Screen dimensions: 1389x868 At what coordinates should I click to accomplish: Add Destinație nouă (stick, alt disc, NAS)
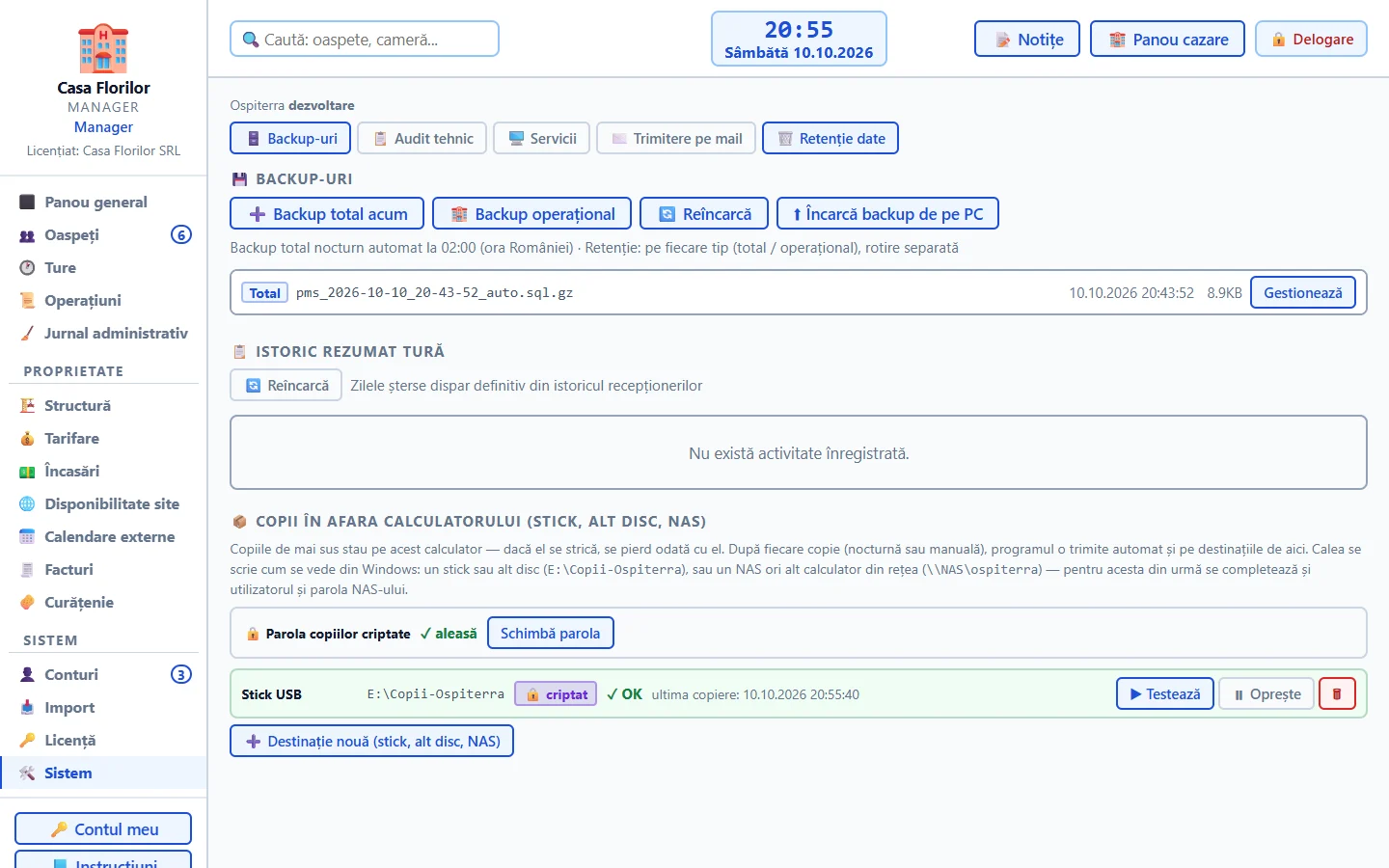point(371,741)
